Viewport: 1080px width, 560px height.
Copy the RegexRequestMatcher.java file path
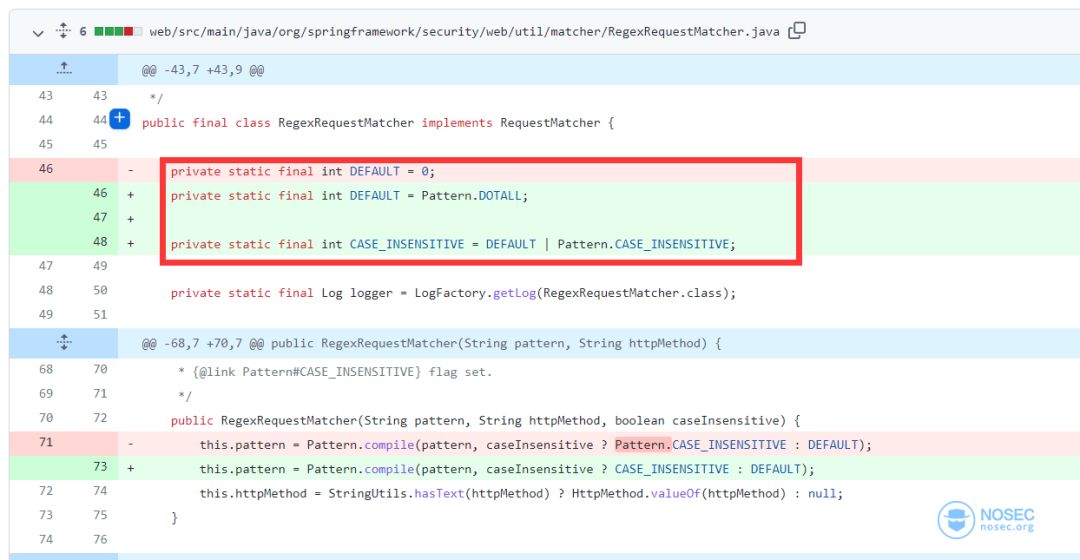click(x=797, y=31)
